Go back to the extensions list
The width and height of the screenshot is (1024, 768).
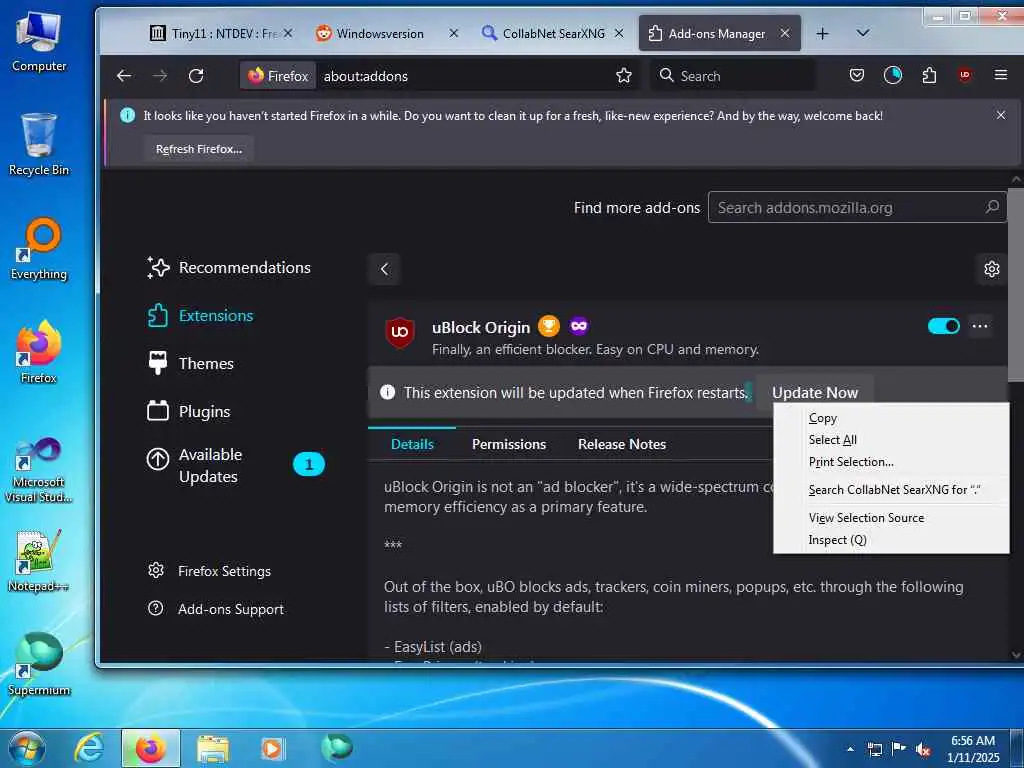click(x=385, y=268)
